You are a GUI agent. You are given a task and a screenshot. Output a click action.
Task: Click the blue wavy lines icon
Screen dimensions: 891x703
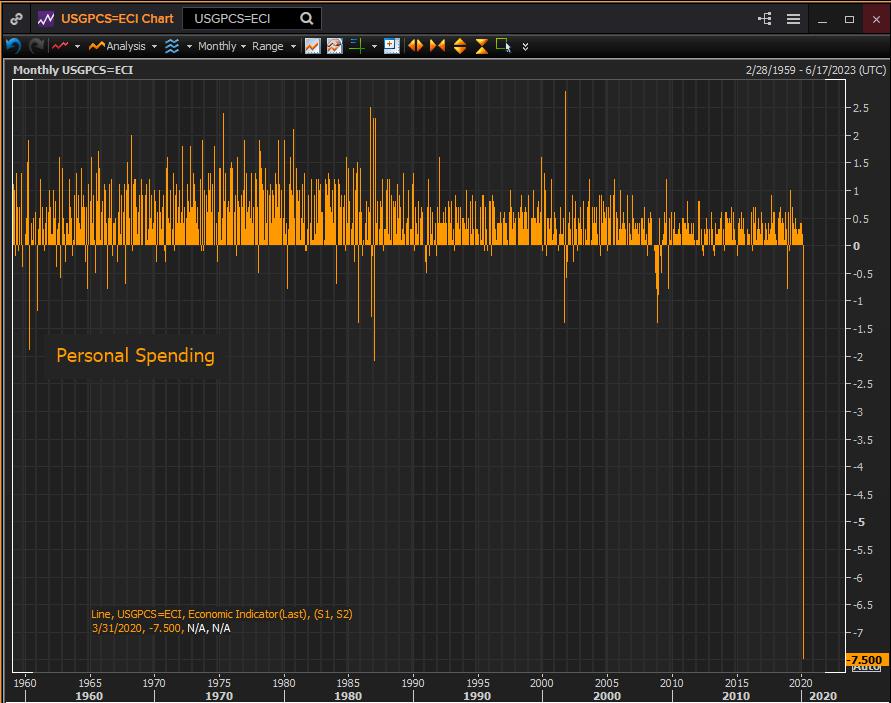(x=172, y=46)
